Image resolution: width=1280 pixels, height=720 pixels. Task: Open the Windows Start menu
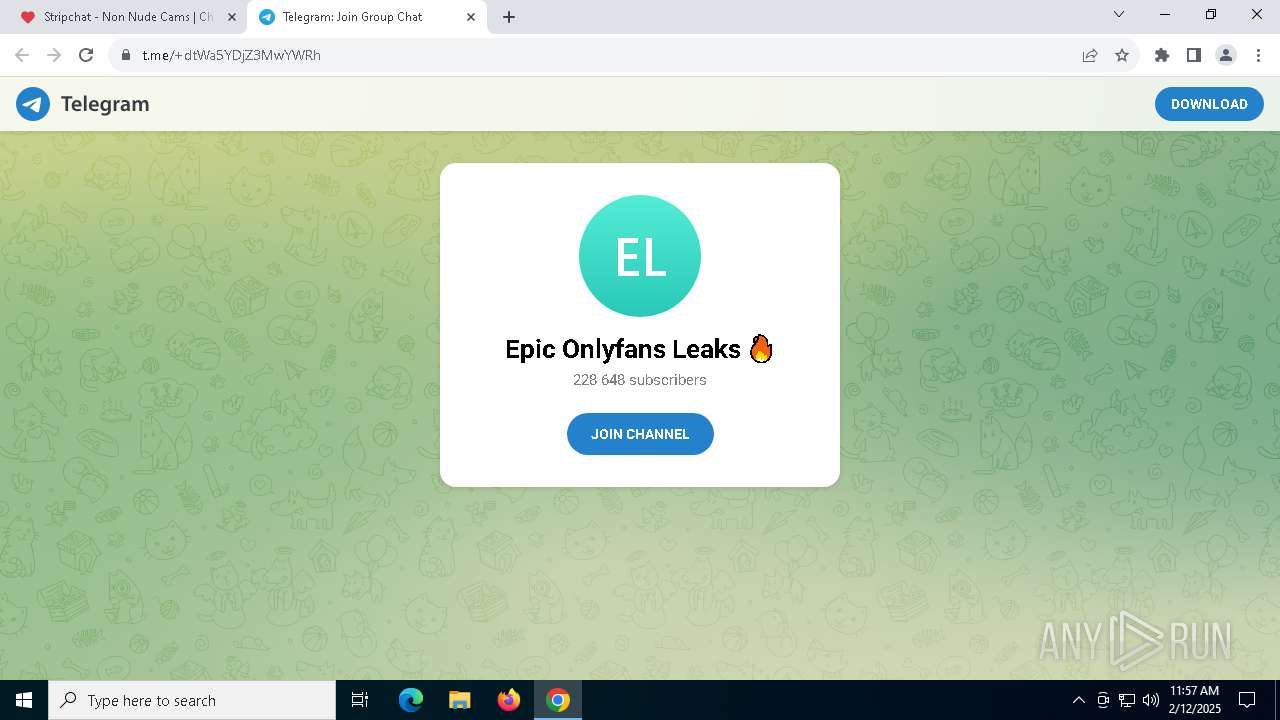[24, 700]
